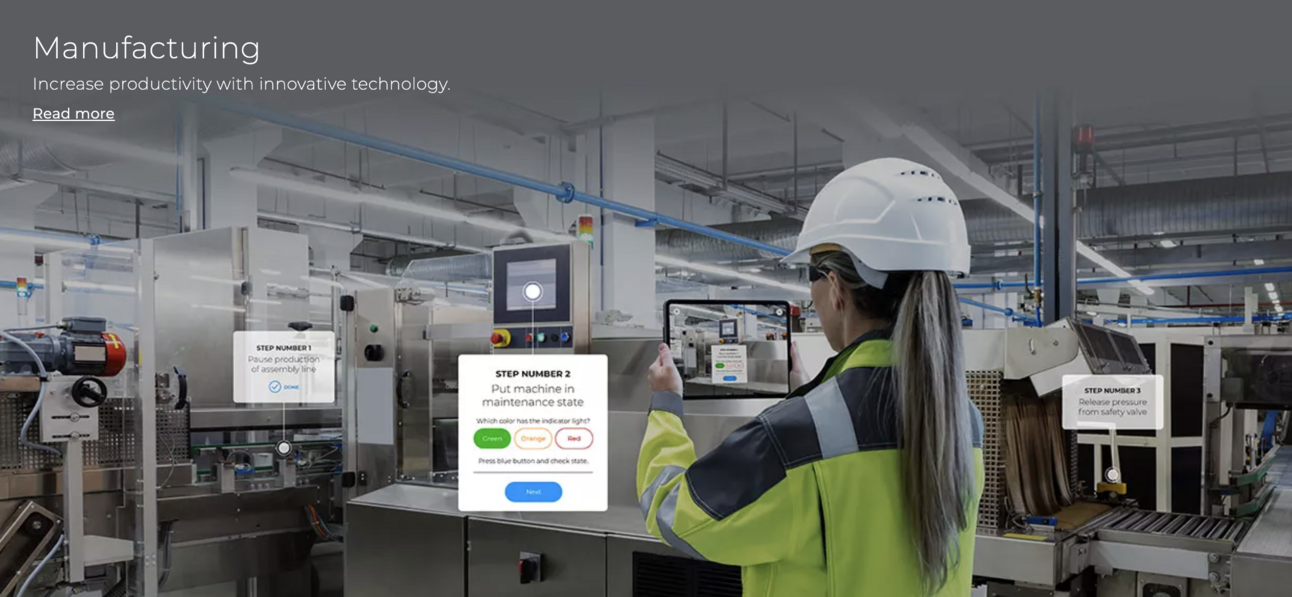Click the Done checkmark icon in Step 1

pyautogui.click(x=275, y=387)
